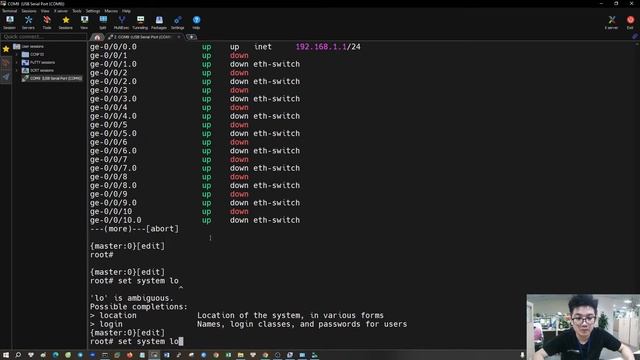Select the sidebar paper-plane Macros icon

coord(6,77)
